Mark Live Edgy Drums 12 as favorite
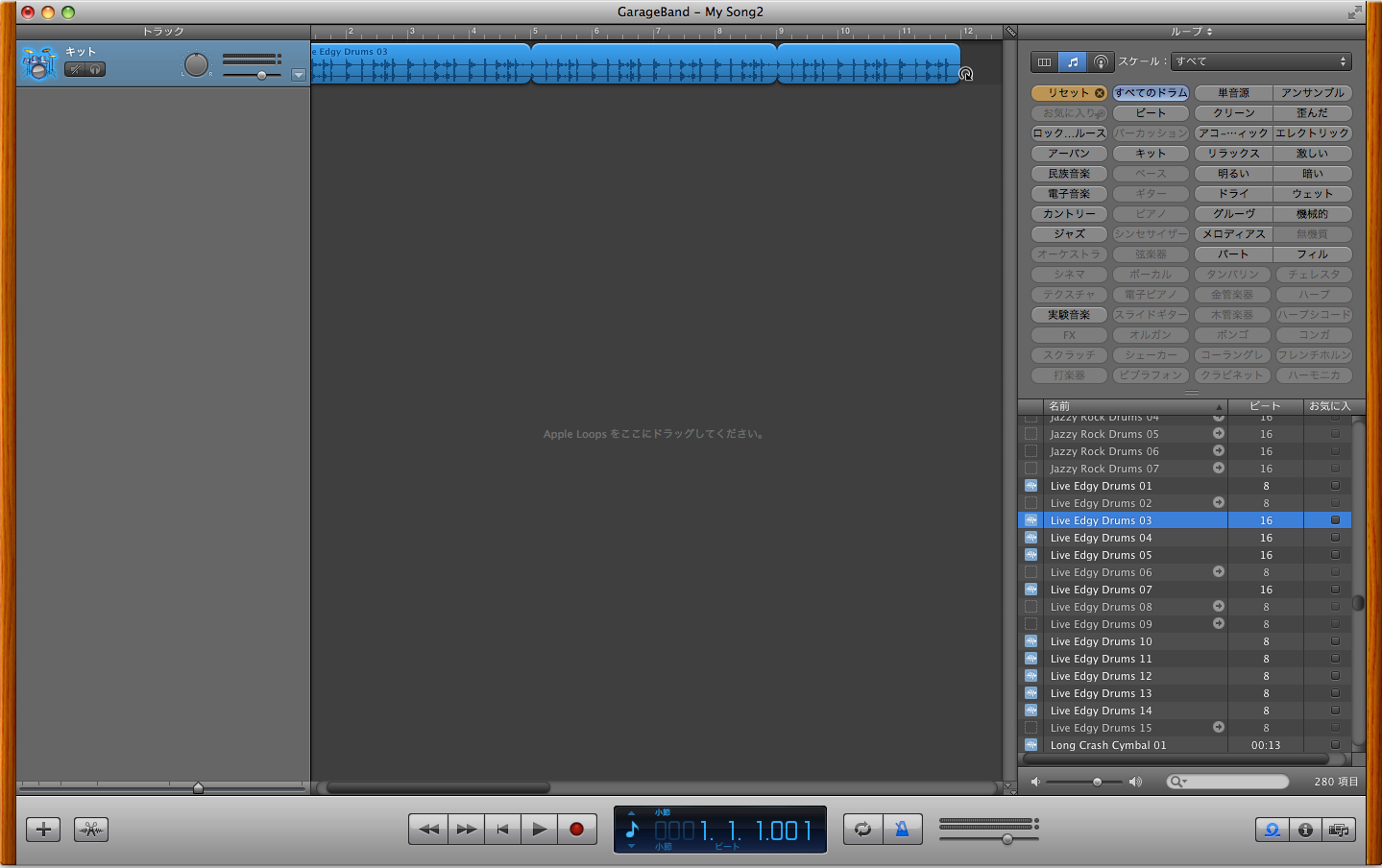The width and height of the screenshot is (1382, 868). (x=1335, y=676)
